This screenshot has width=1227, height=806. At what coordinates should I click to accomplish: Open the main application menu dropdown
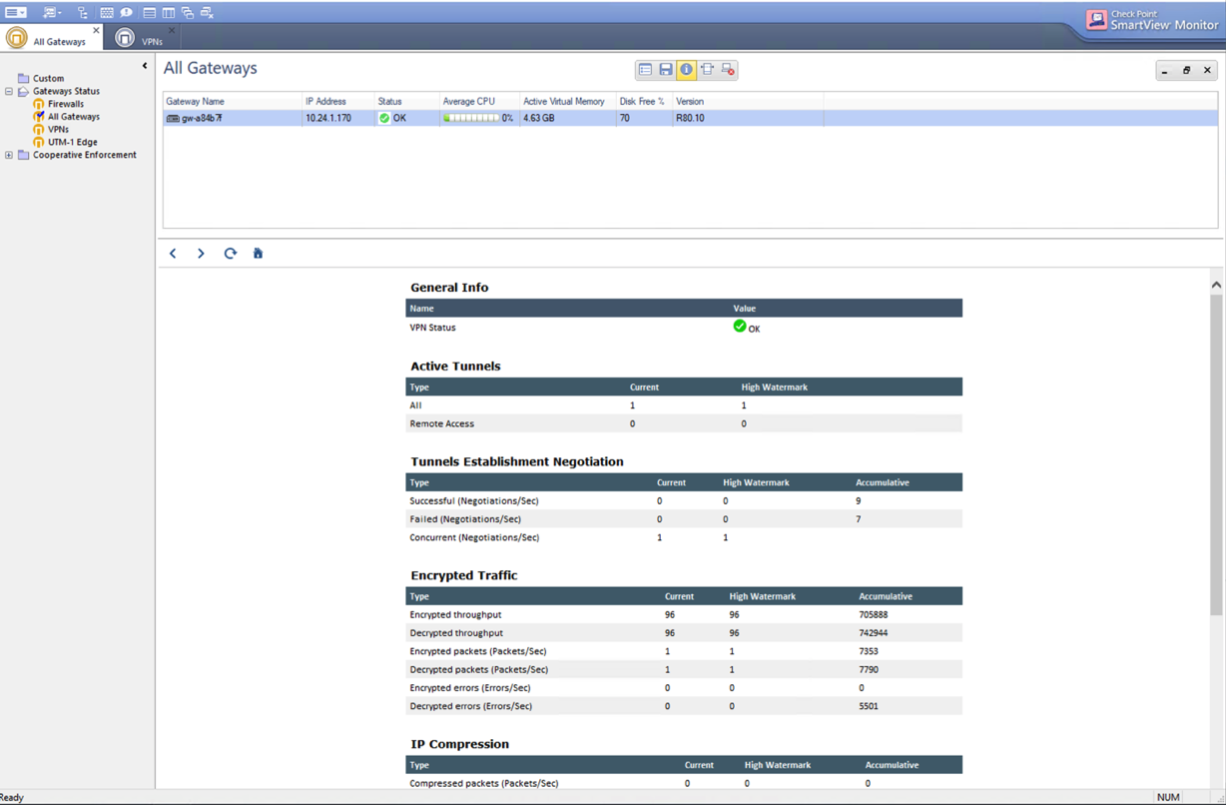click(16, 13)
